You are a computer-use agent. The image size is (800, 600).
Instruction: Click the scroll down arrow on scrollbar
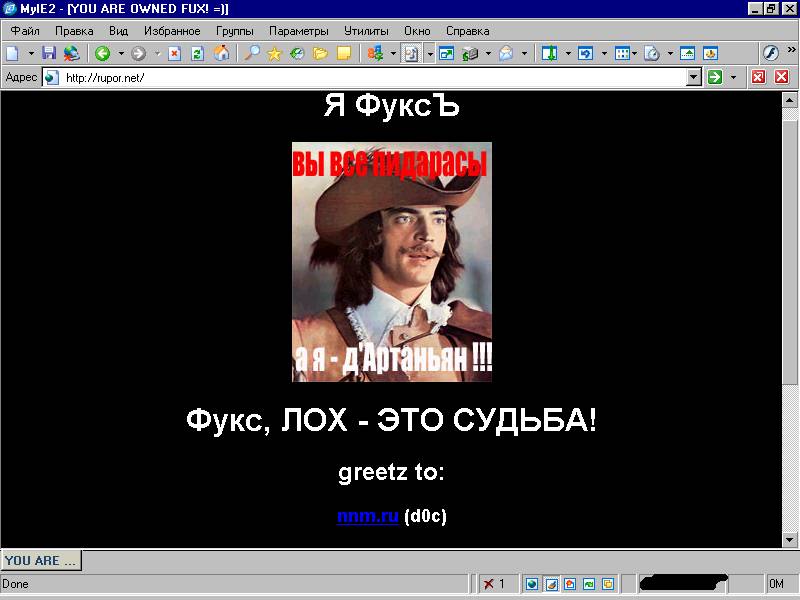tap(789, 540)
